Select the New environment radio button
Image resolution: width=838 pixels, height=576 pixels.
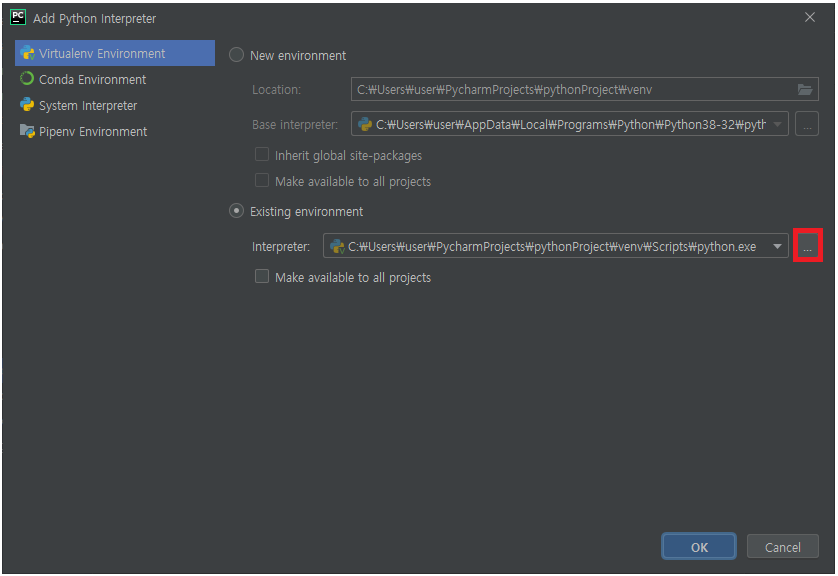[x=236, y=55]
